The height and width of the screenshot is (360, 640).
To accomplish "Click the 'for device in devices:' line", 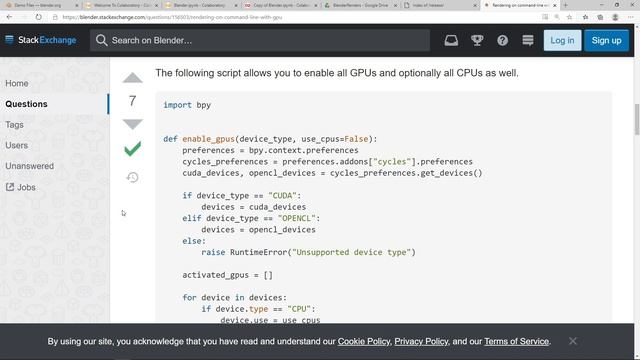I will pyautogui.click(x=235, y=298).
